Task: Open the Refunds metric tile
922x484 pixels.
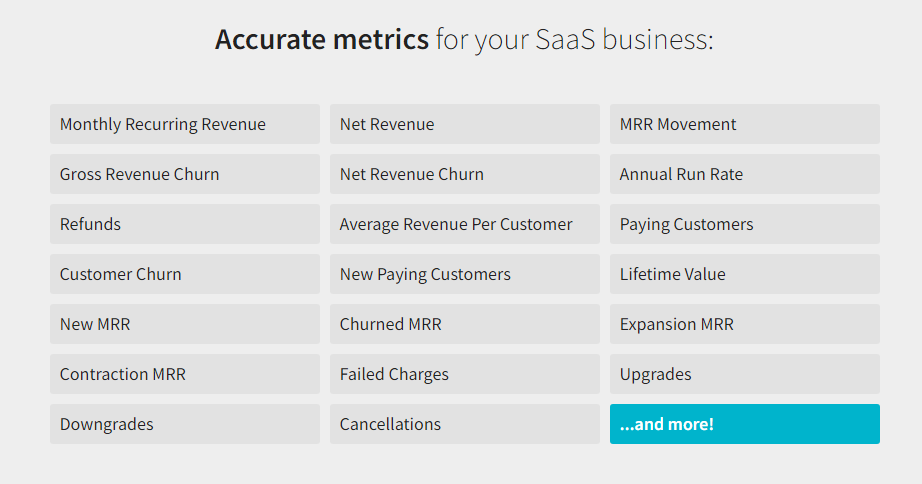Action: coord(185,224)
